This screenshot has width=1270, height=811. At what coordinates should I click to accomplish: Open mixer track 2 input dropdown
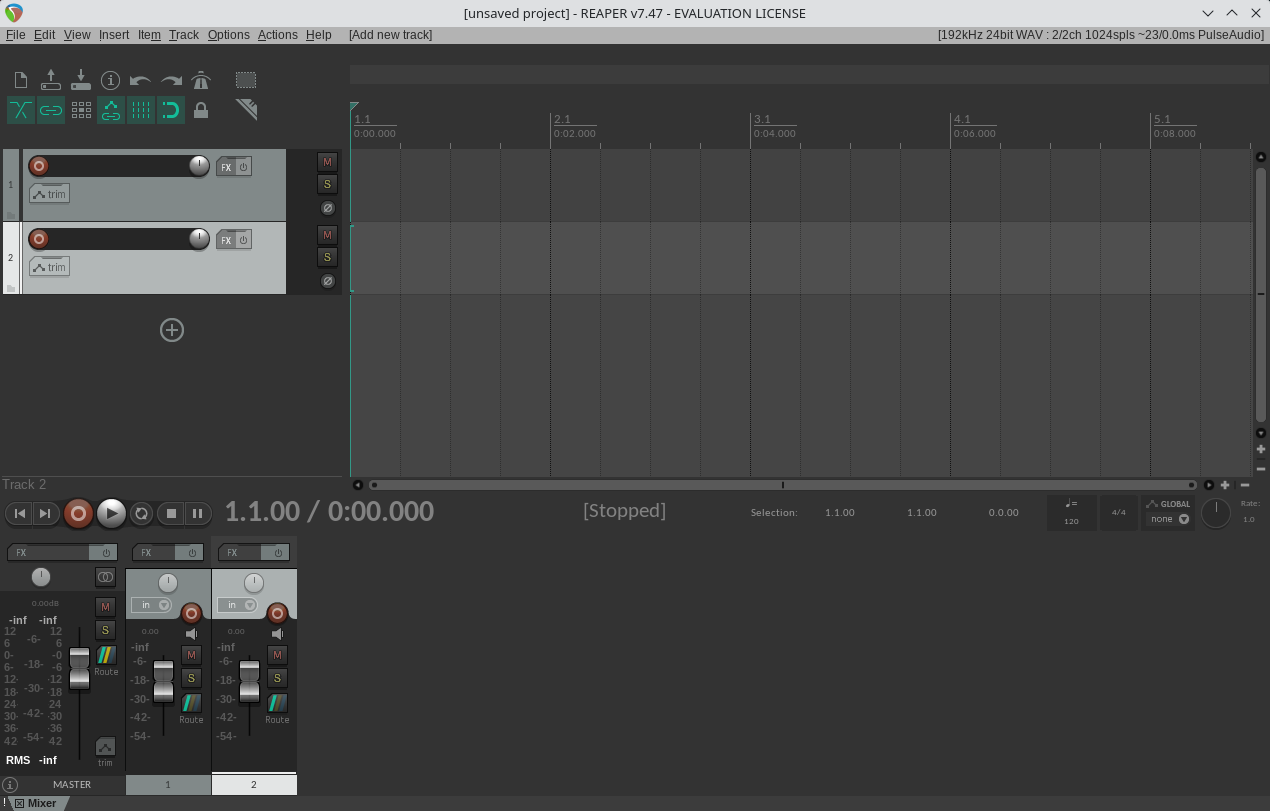237,605
